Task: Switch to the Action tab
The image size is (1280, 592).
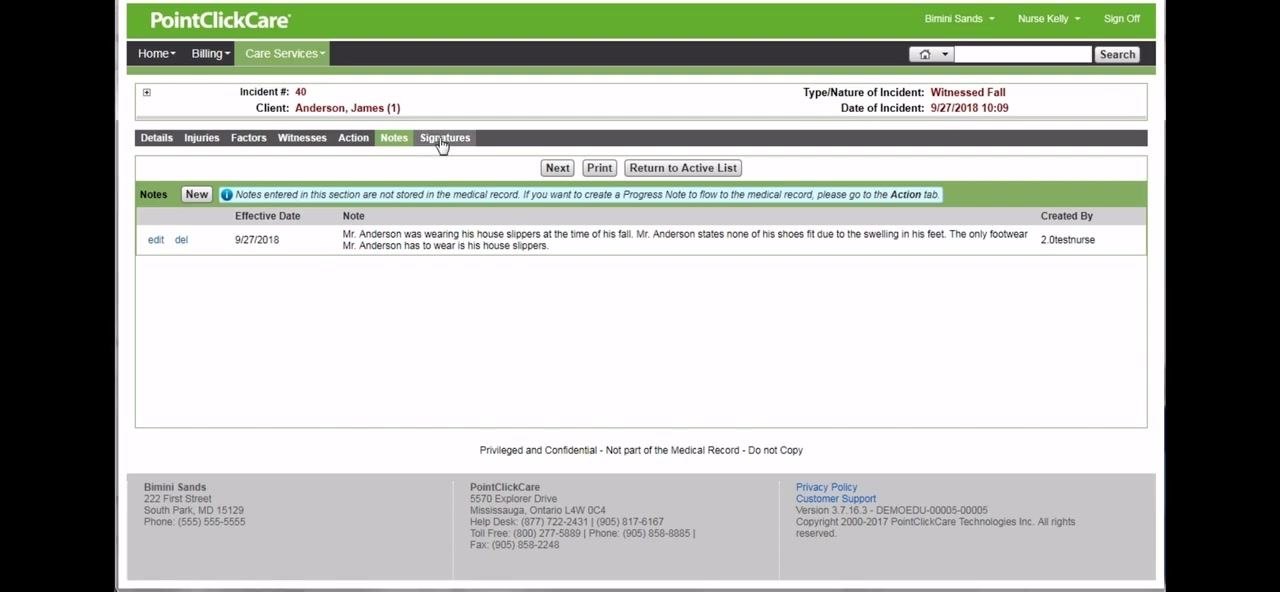Action: 353,138
